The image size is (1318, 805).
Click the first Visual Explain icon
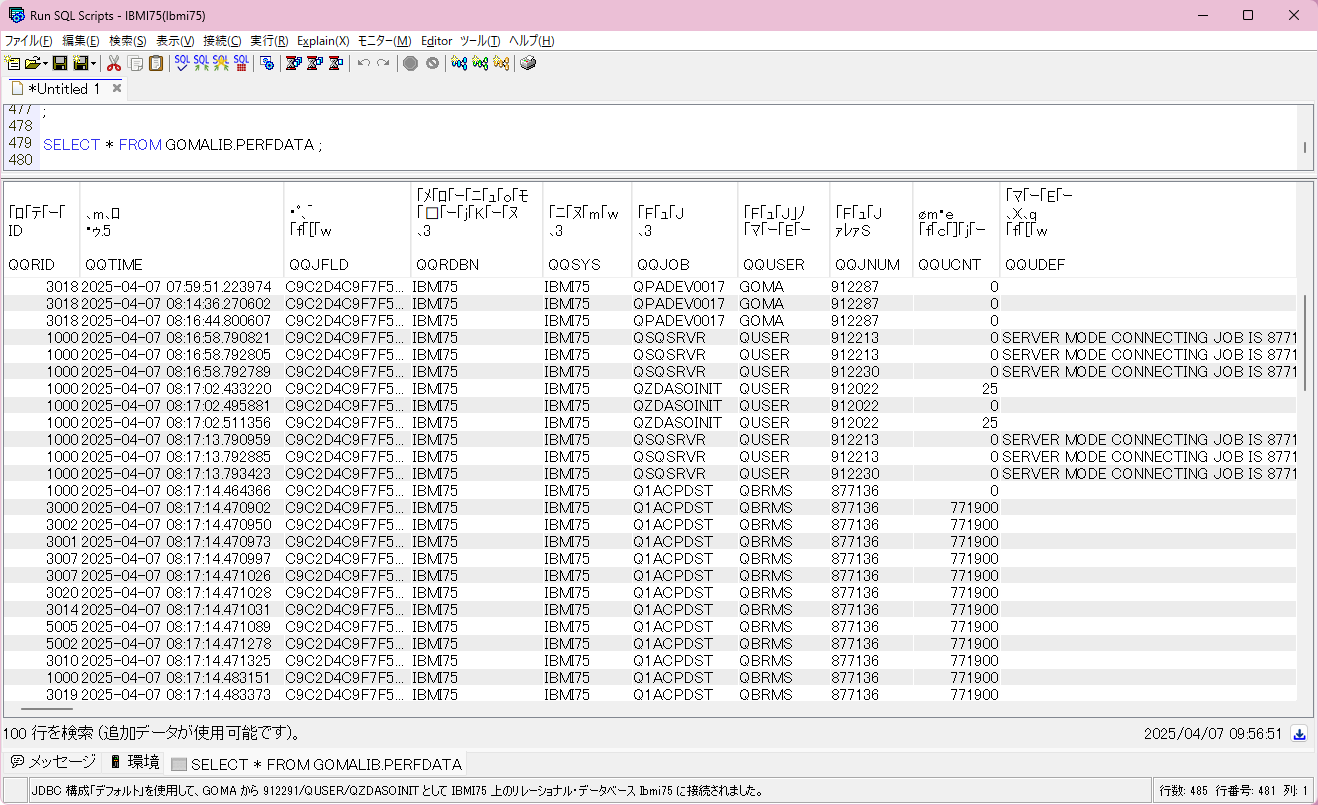coord(459,63)
